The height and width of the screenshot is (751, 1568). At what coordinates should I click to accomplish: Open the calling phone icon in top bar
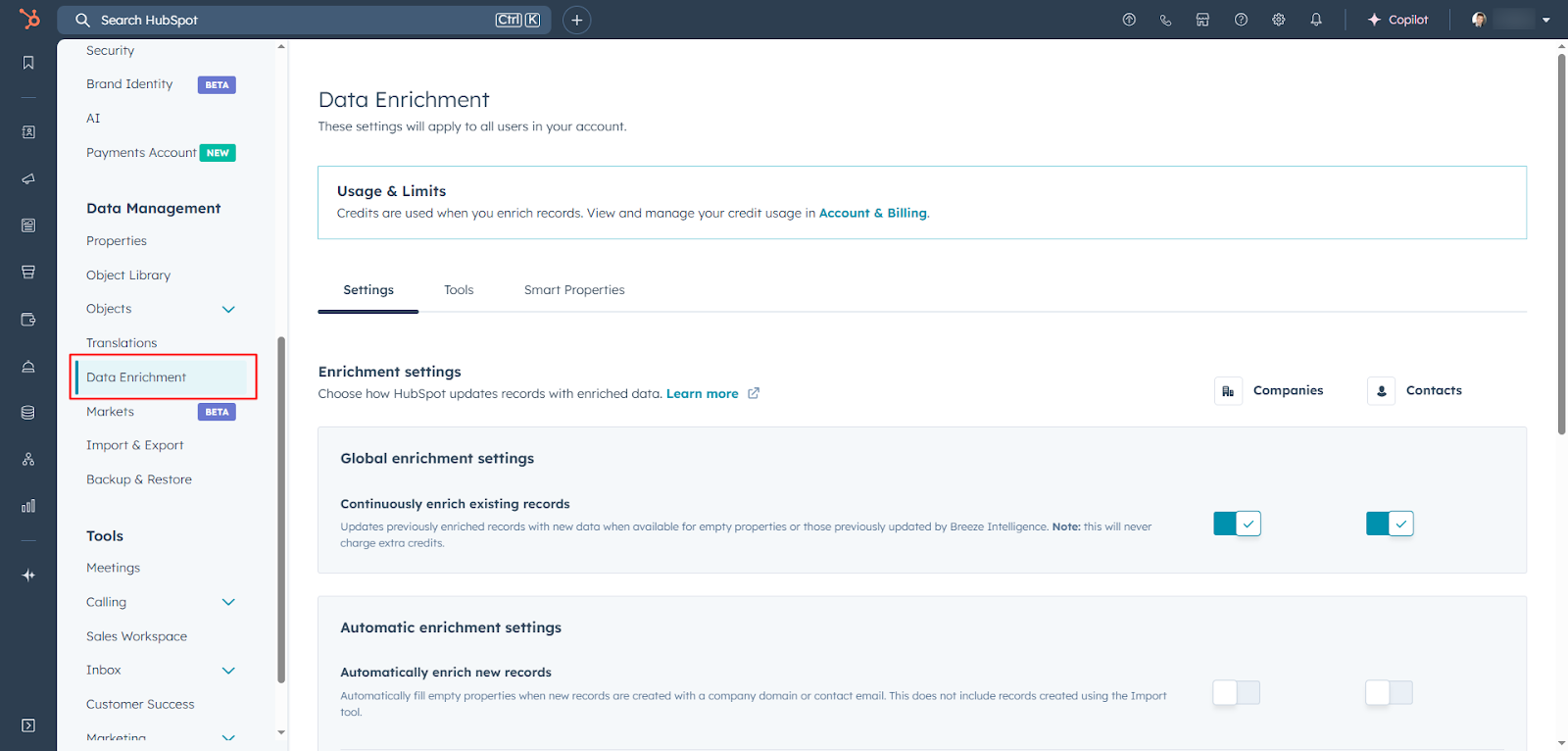(1165, 20)
